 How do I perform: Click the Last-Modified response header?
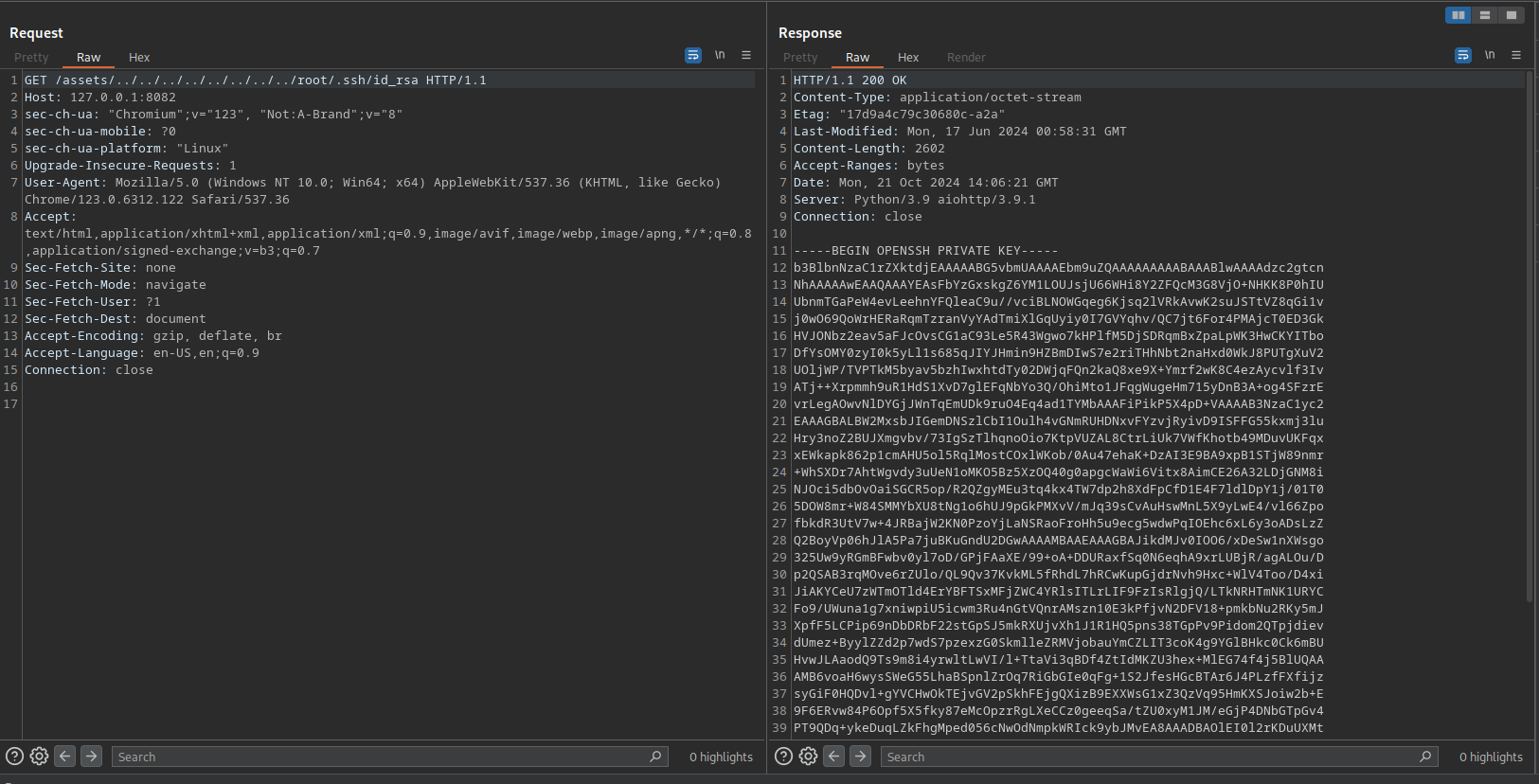(x=960, y=132)
